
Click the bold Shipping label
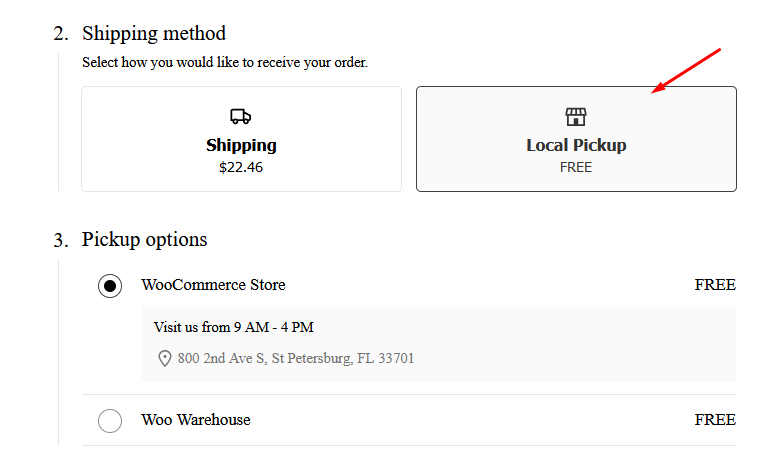241,145
